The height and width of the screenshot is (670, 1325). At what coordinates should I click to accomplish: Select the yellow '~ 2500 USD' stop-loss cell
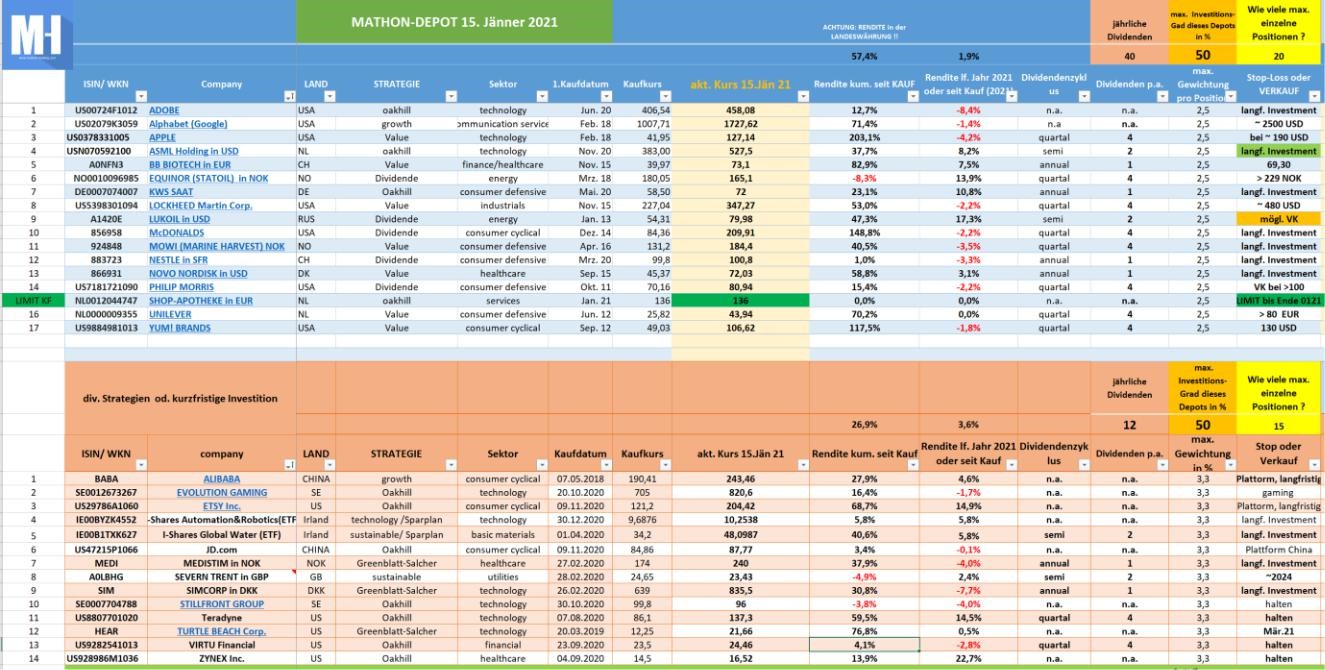[x=1279, y=124]
